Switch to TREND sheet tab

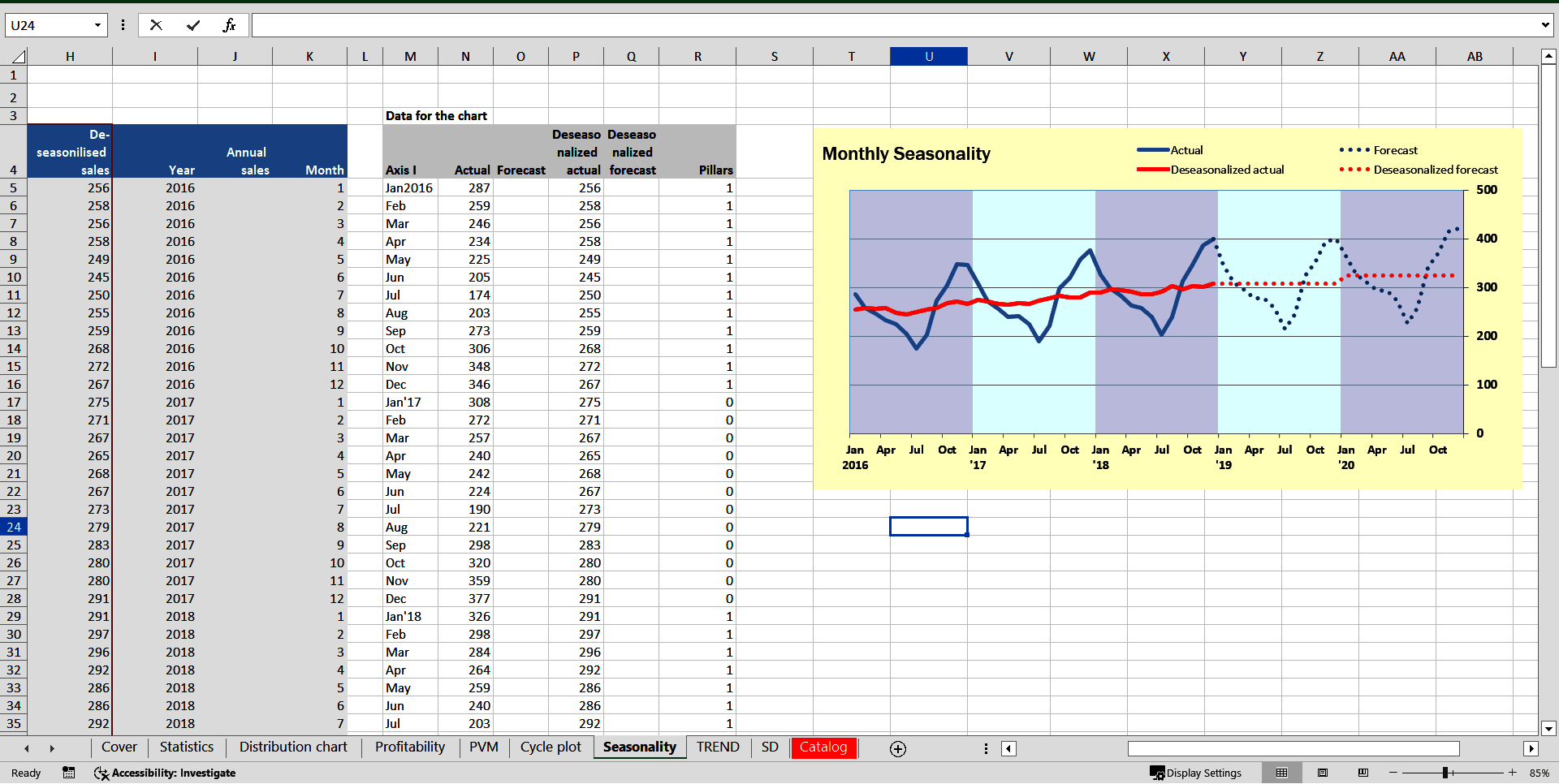point(718,747)
